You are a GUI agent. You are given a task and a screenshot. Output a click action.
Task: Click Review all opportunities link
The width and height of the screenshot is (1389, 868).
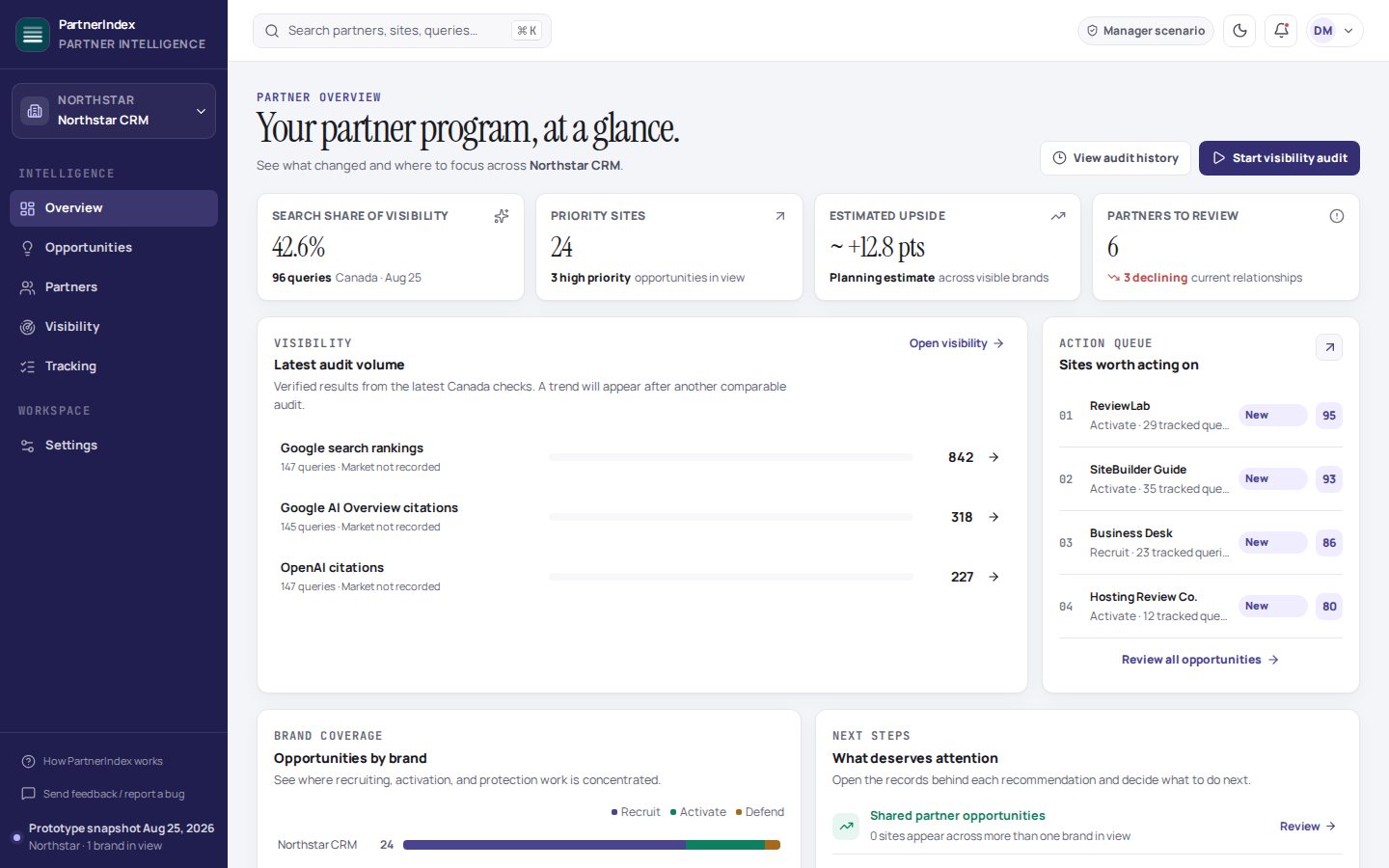point(1200,660)
